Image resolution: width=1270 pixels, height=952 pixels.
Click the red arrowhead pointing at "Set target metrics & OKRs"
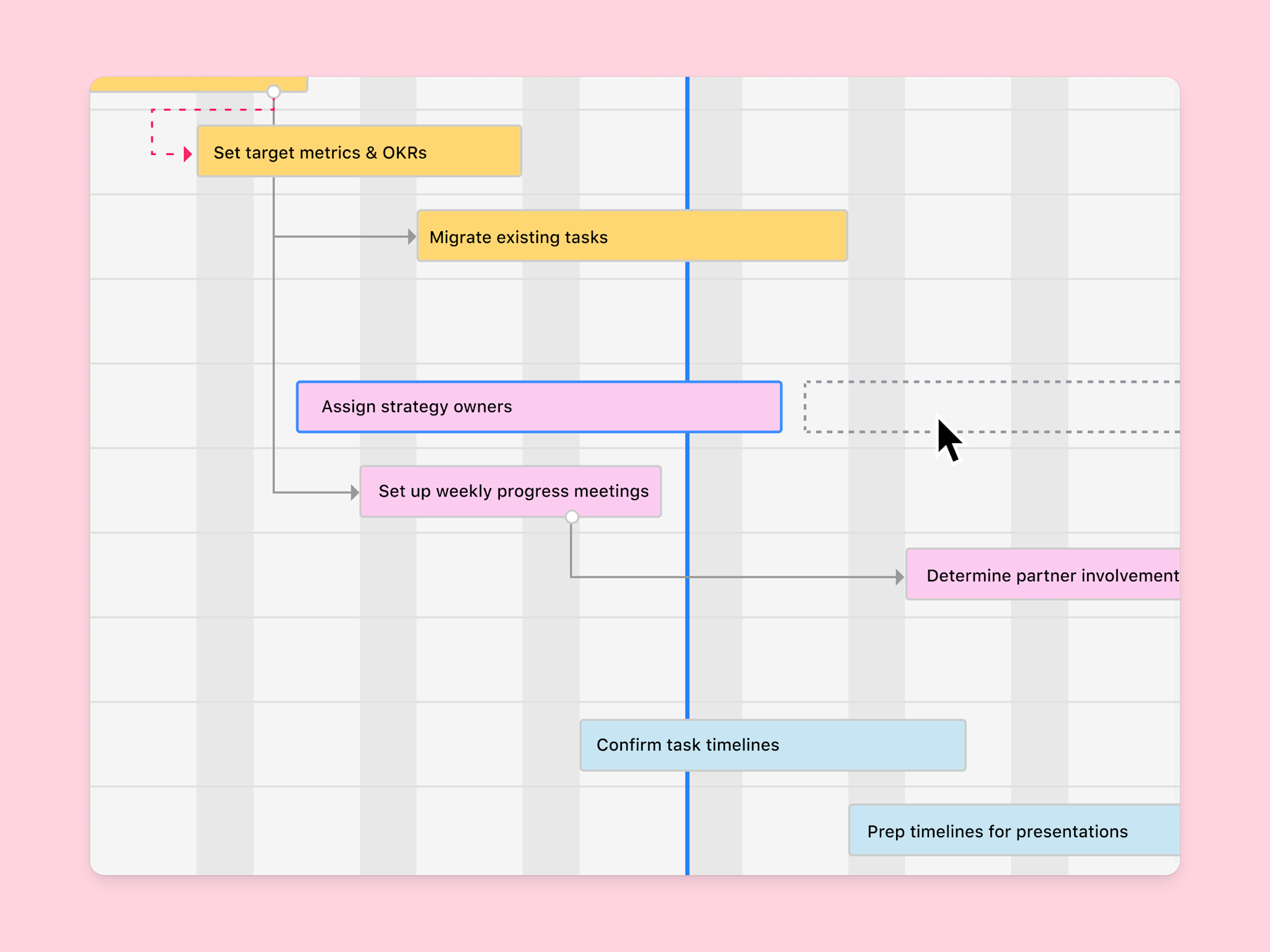(x=187, y=153)
